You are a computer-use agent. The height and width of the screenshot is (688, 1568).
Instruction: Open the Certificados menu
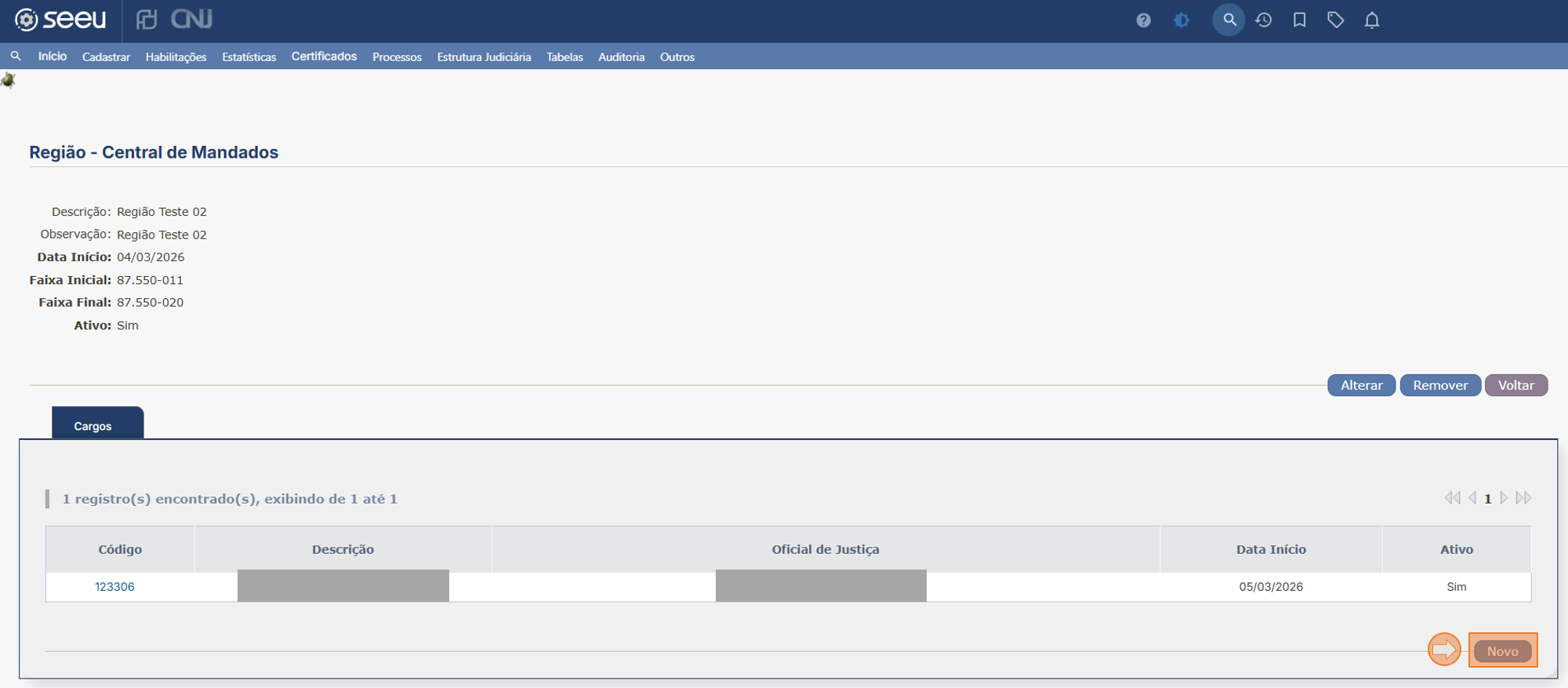pyautogui.click(x=324, y=56)
